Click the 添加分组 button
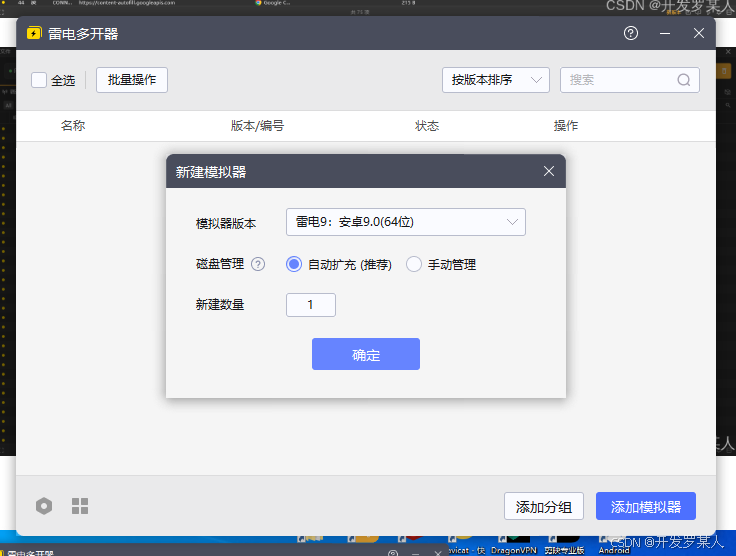Screen dimensions: 736x556 click(x=544, y=506)
